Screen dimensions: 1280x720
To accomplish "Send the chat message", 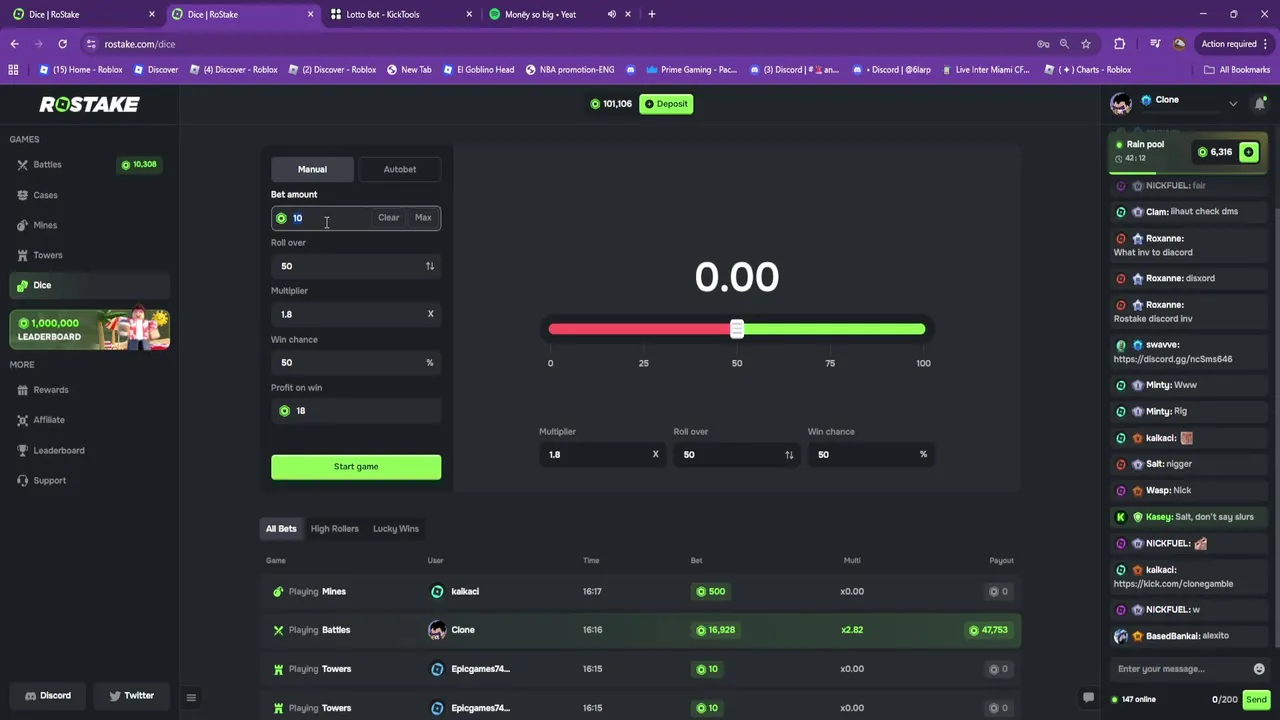I will click(1257, 699).
